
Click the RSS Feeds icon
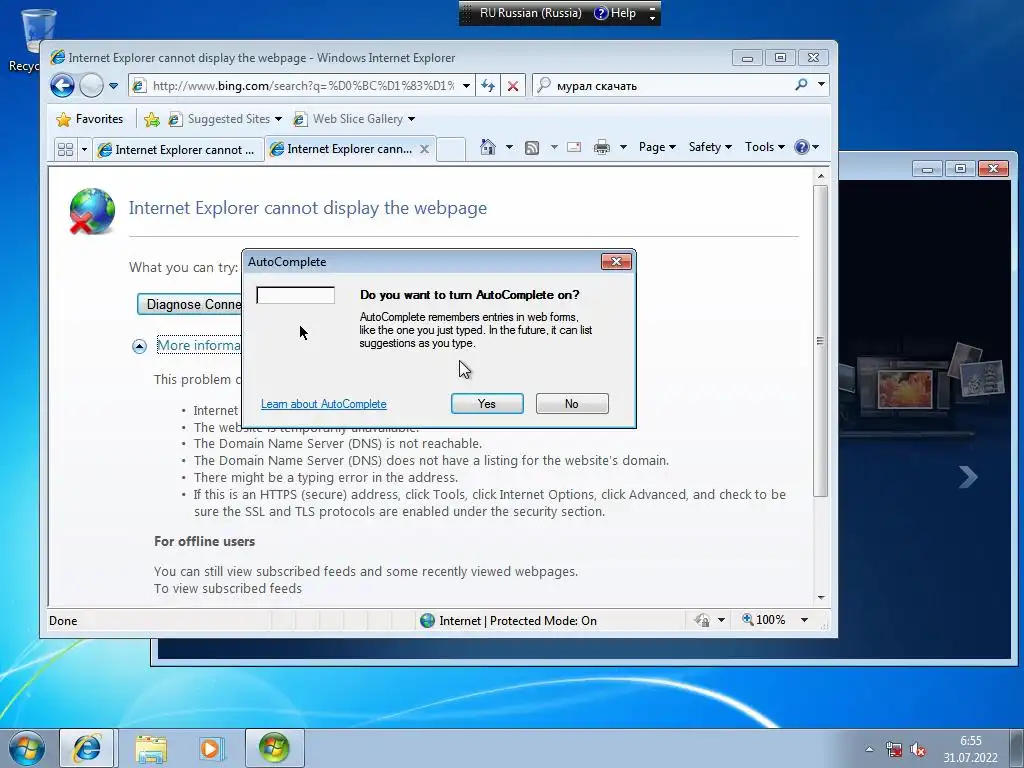point(532,148)
